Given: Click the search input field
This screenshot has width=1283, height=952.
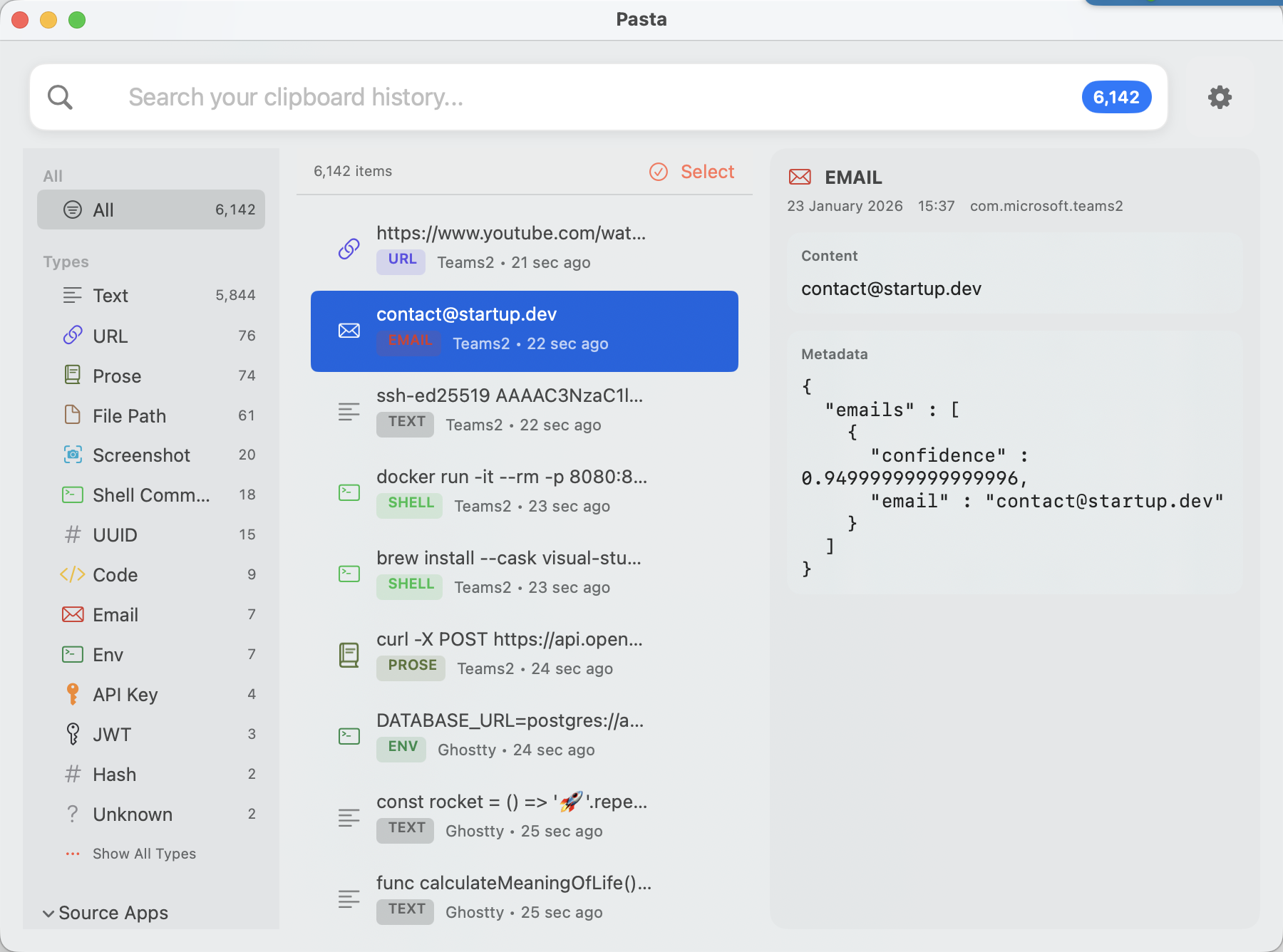Looking at the screenshot, I should point(499,97).
